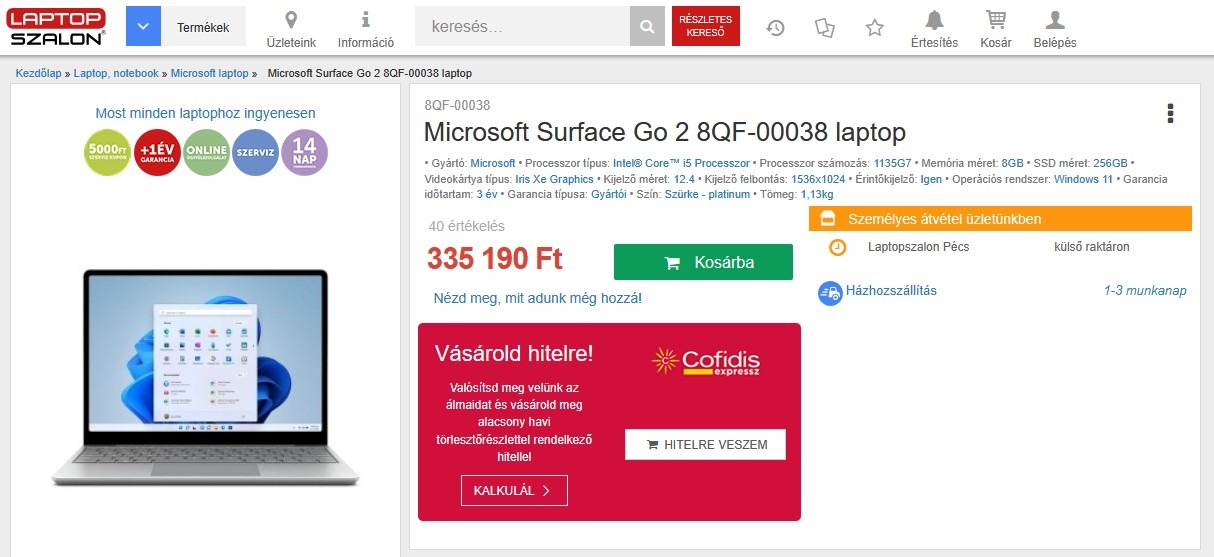This screenshot has width=1214, height=557.
Task: Open Microsoft laptop breadcrumb category
Action: click(x=209, y=73)
